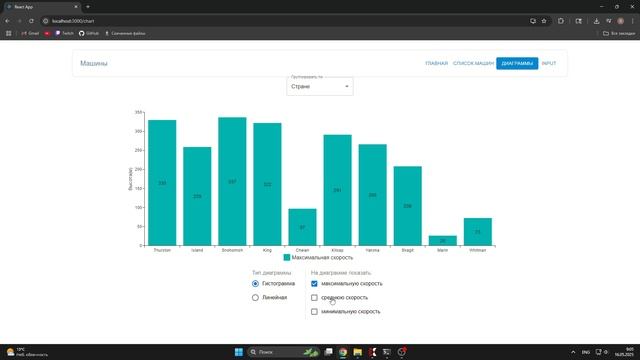This screenshot has height=360, width=640.
Task: Reload the page with refresh icon
Action: click(31, 21)
